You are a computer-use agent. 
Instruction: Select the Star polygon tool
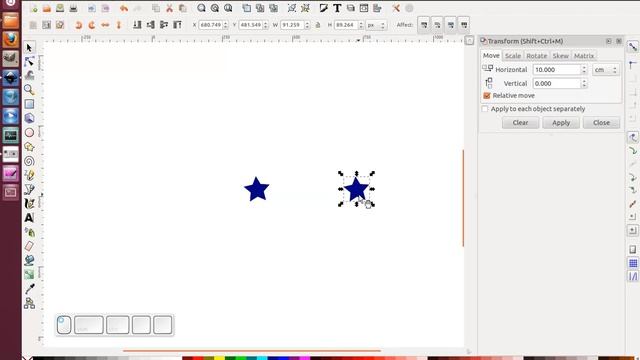[29, 147]
